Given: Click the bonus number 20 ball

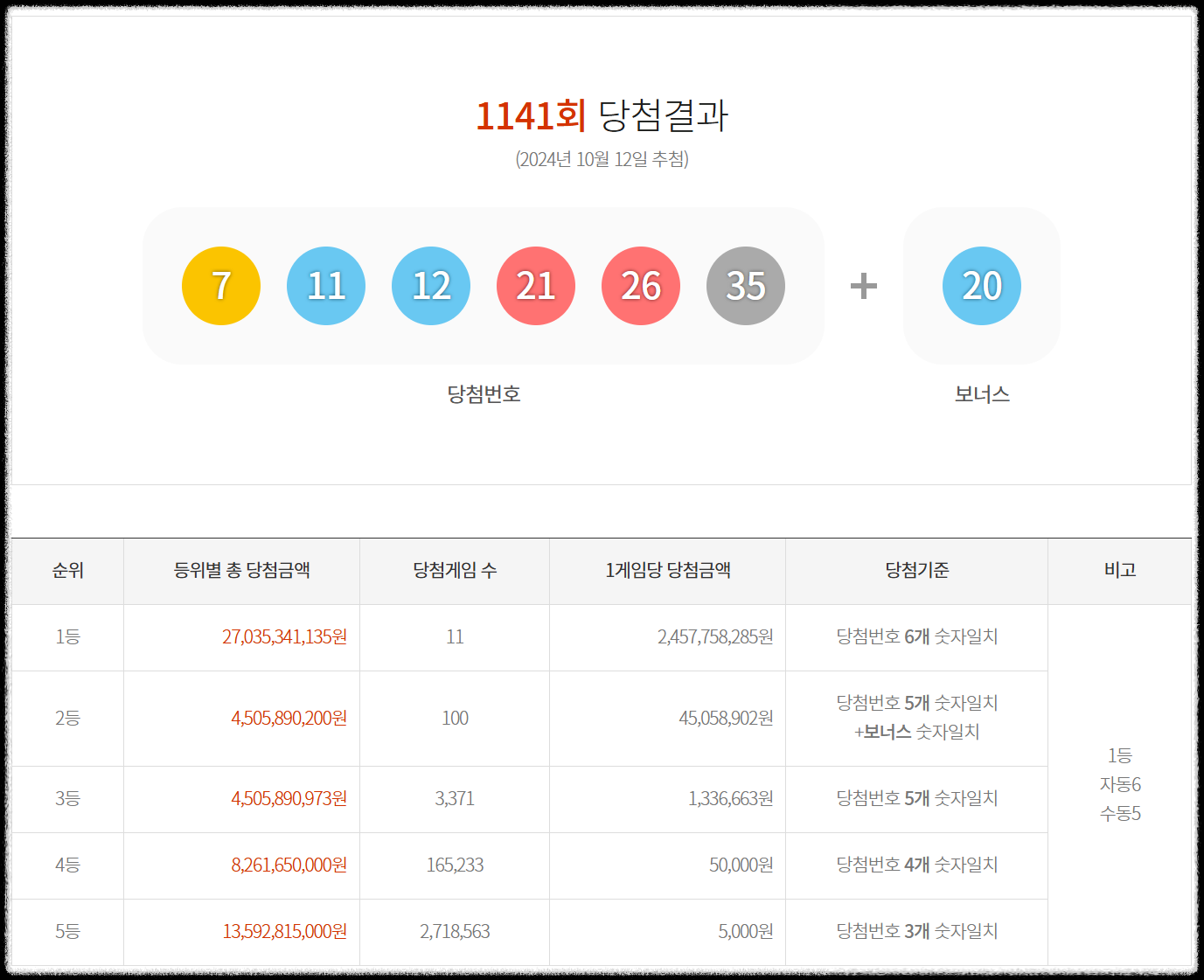Looking at the screenshot, I should (x=982, y=286).
